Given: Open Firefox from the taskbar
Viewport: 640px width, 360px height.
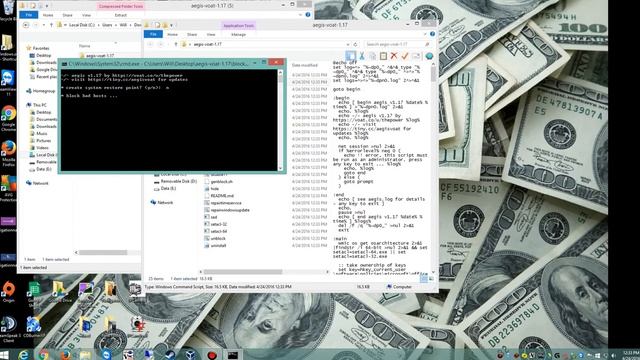Looking at the screenshot, I should [x=65, y=355].
